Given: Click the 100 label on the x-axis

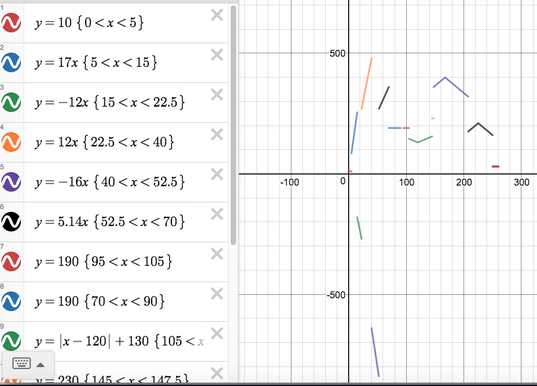Looking at the screenshot, I should click(x=407, y=183).
